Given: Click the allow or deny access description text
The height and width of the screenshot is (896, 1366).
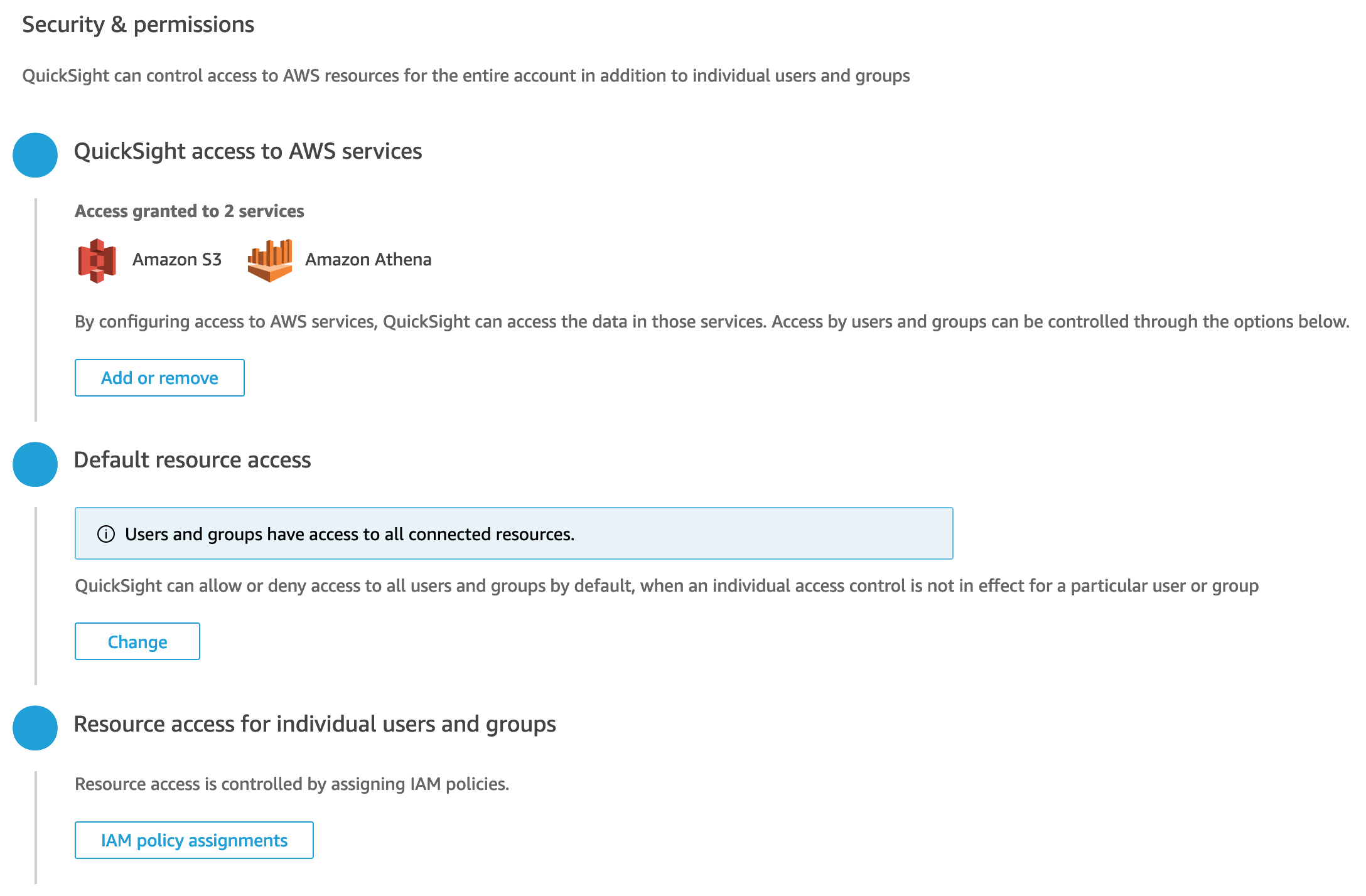Looking at the screenshot, I should pyautogui.click(x=667, y=585).
